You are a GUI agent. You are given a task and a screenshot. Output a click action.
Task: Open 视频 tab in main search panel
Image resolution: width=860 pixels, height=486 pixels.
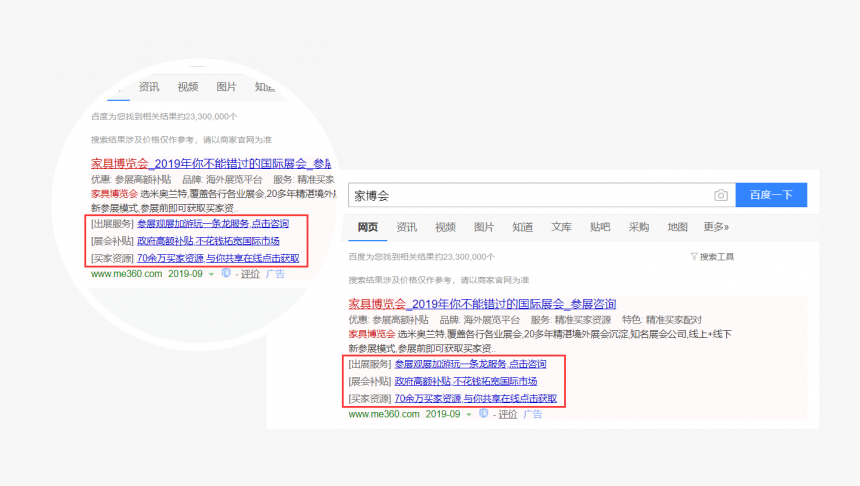[x=445, y=227]
